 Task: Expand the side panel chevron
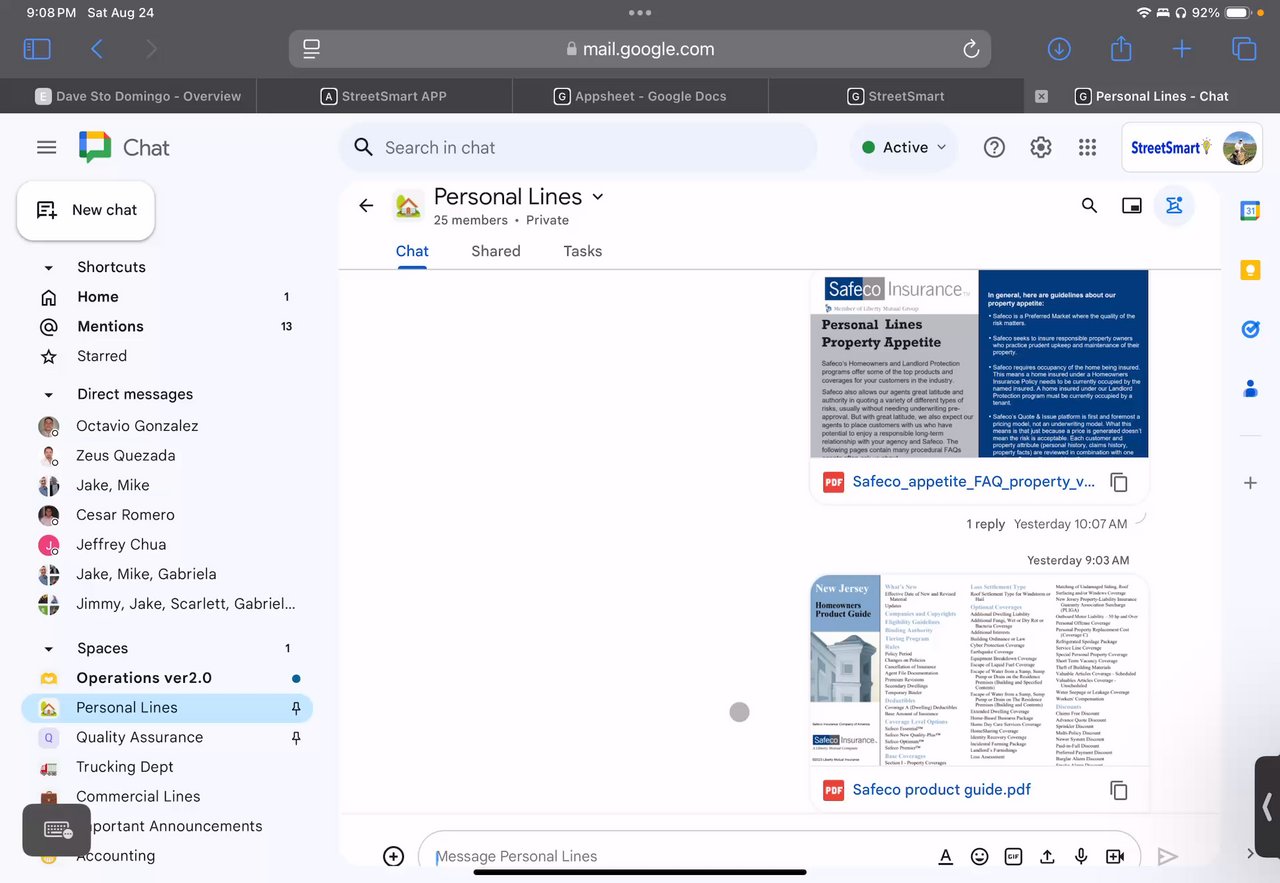click(1251, 853)
